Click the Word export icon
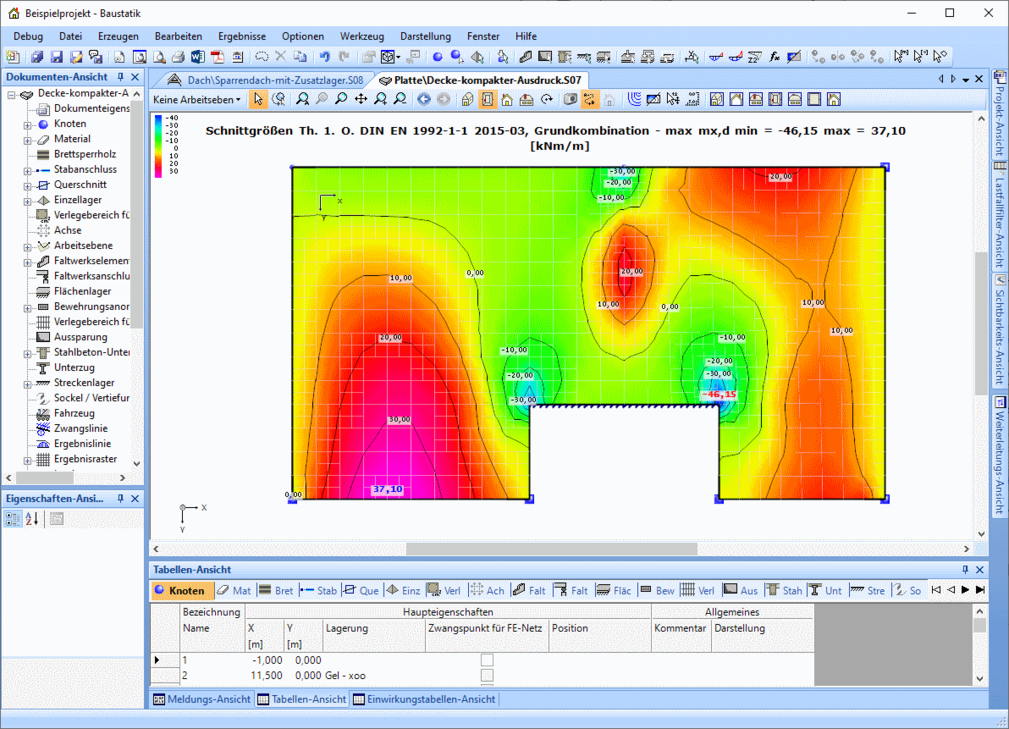 [197, 57]
